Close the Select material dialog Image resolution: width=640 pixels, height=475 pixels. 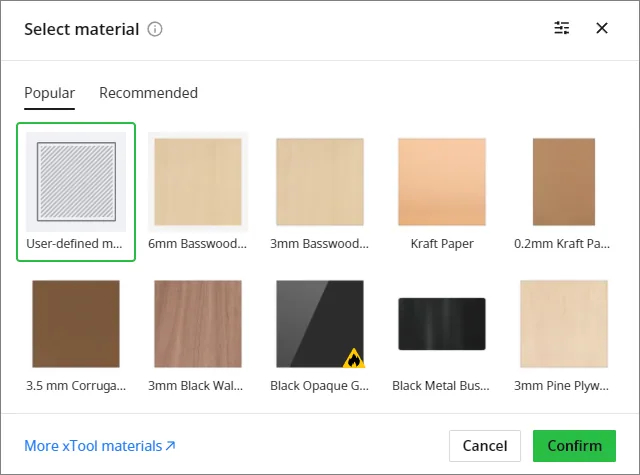tap(602, 28)
